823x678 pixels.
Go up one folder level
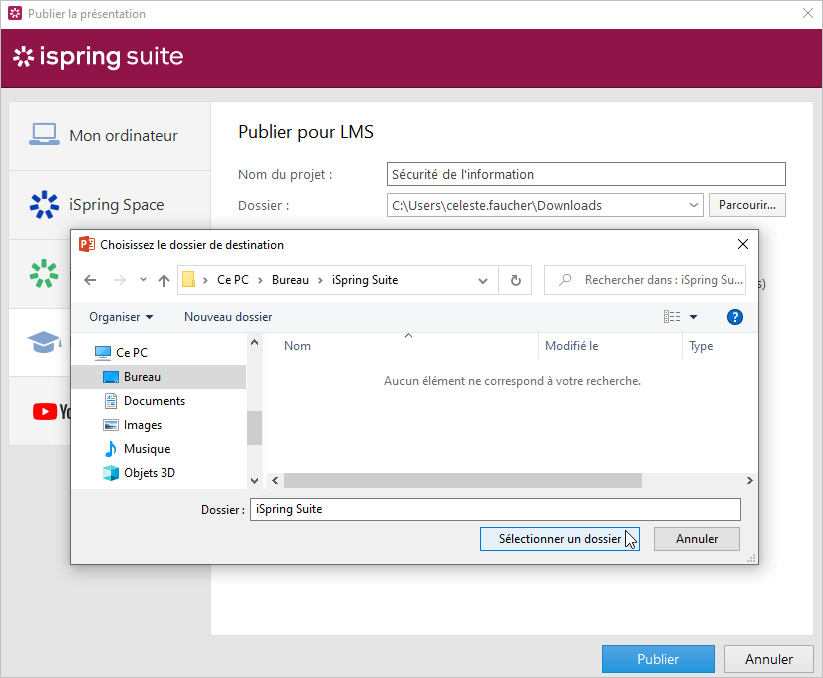pos(164,280)
